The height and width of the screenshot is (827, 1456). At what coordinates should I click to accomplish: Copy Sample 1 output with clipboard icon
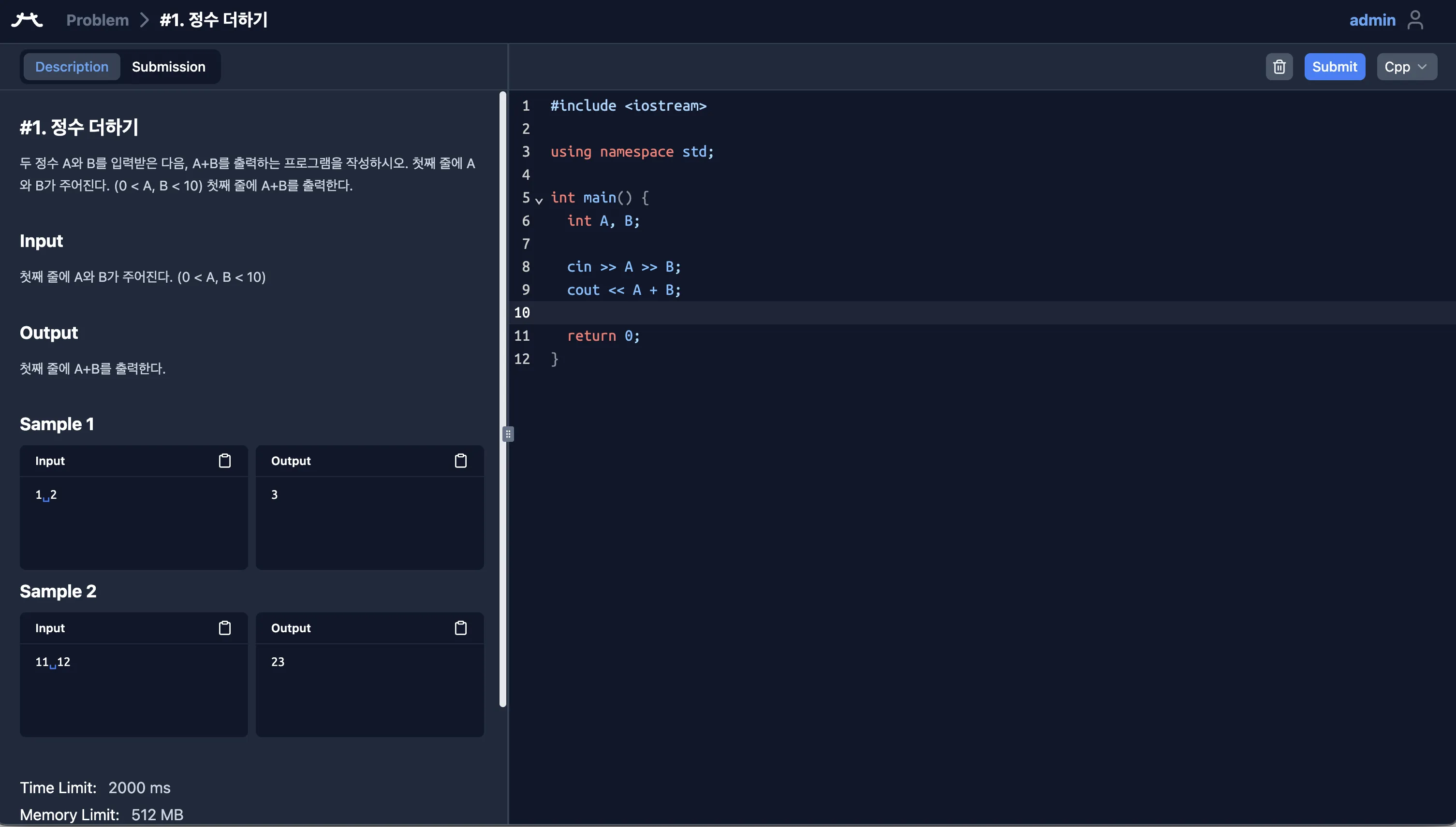click(x=461, y=461)
